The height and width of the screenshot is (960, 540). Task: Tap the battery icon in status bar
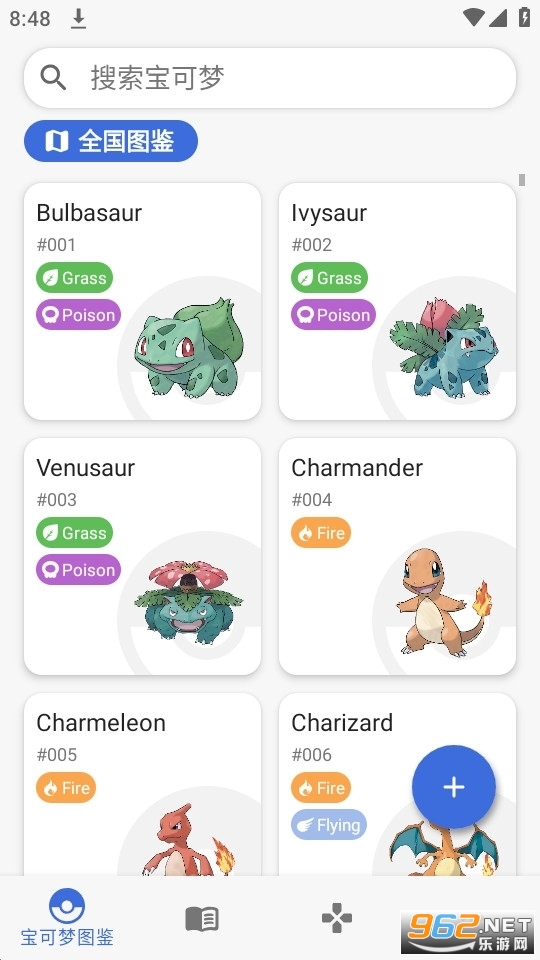(524, 17)
